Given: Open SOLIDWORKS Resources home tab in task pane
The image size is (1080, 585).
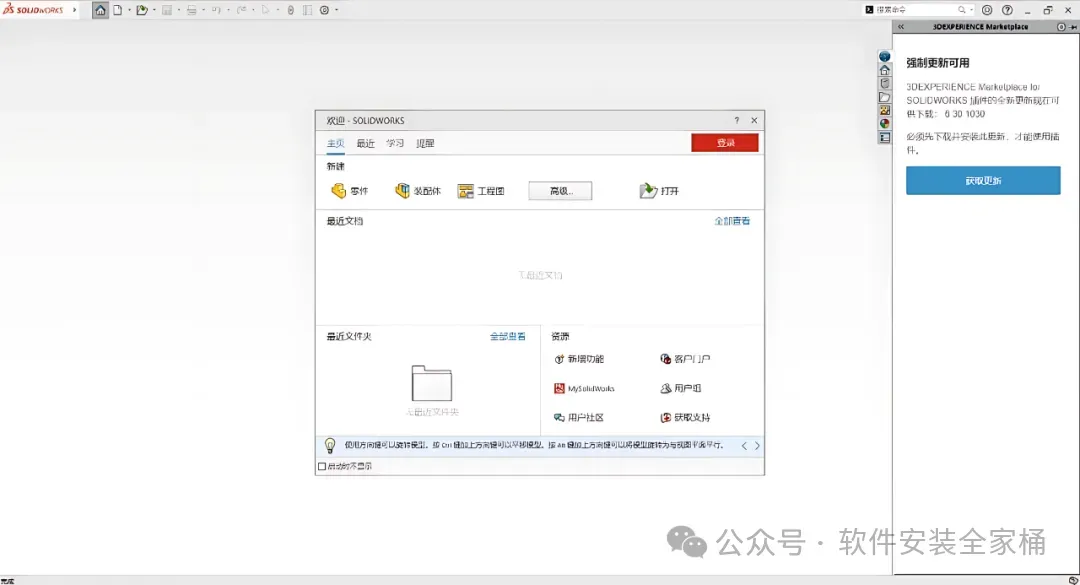Looking at the screenshot, I should (x=884, y=70).
